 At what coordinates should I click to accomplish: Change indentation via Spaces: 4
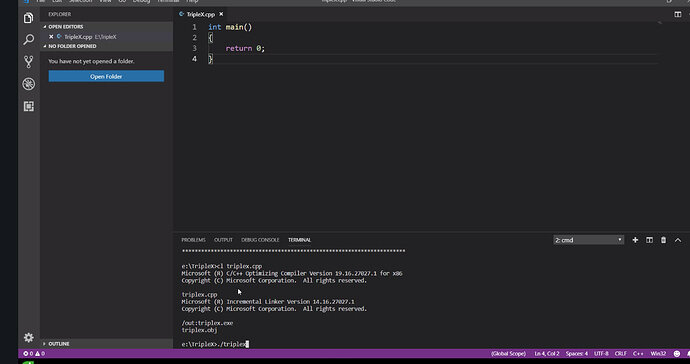coord(576,353)
